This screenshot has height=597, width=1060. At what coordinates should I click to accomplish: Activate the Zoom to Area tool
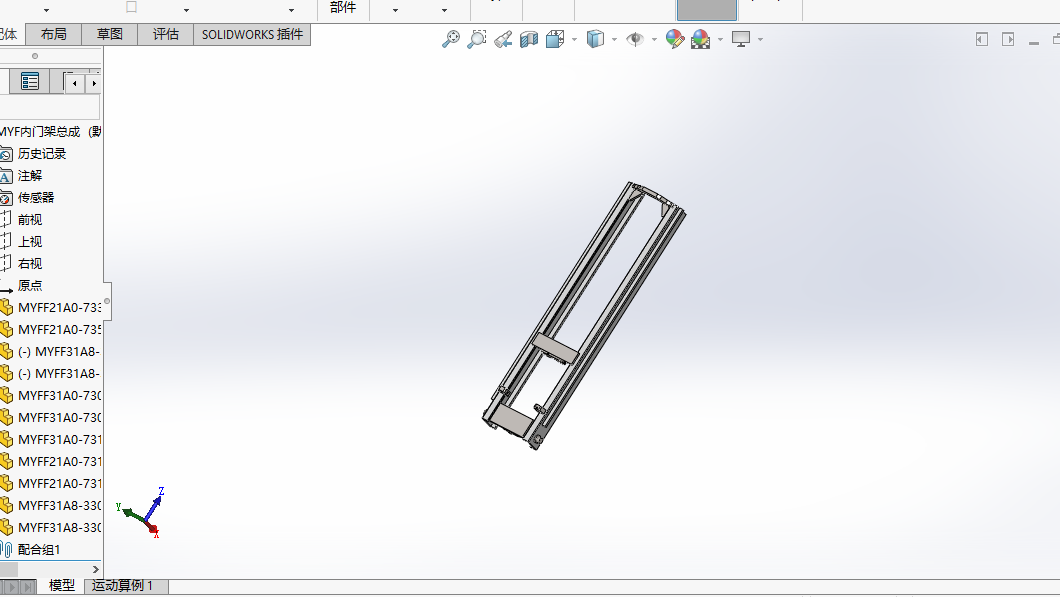tap(477, 39)
